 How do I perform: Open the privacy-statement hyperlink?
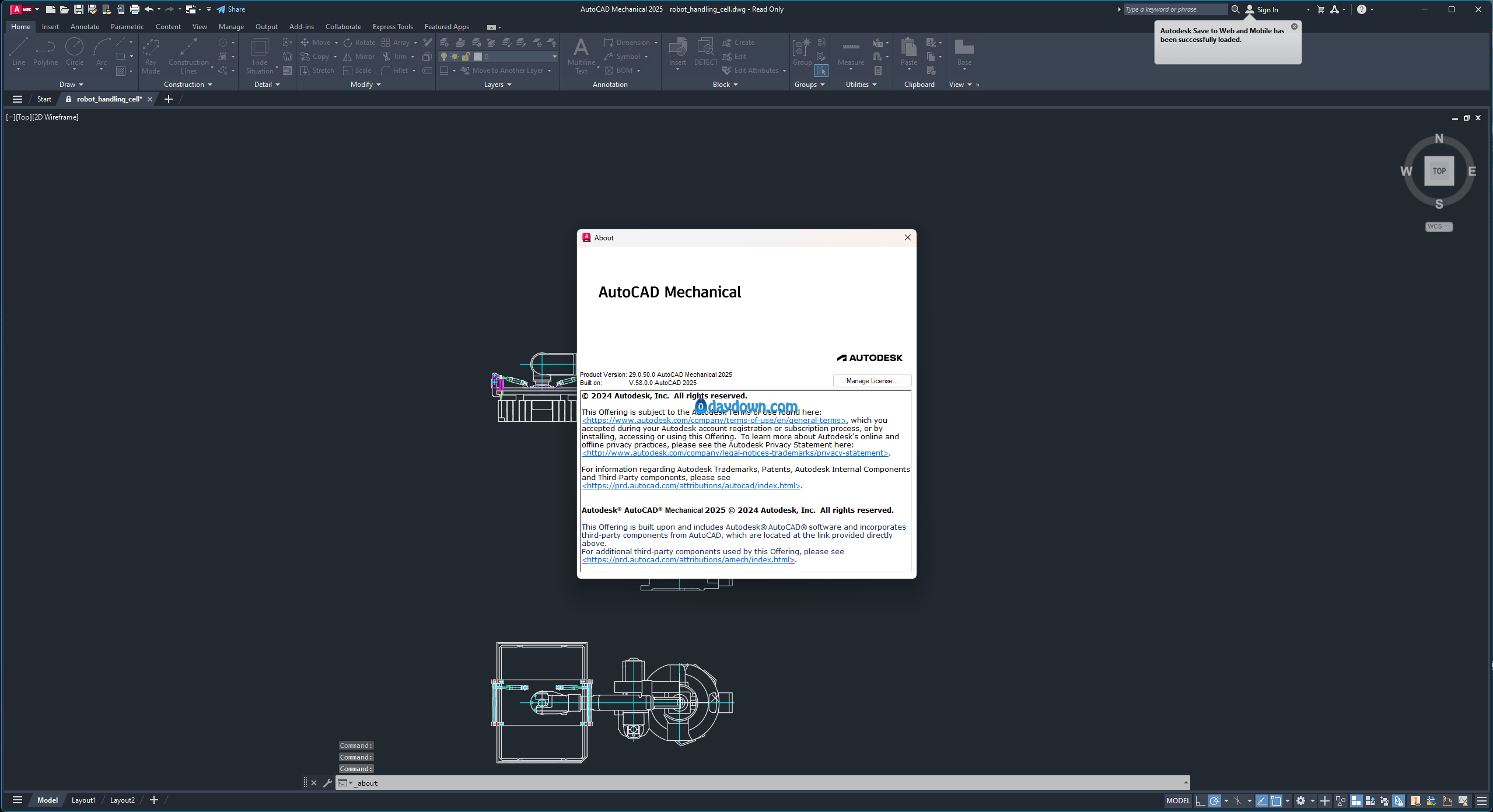(x=735, y=453)
